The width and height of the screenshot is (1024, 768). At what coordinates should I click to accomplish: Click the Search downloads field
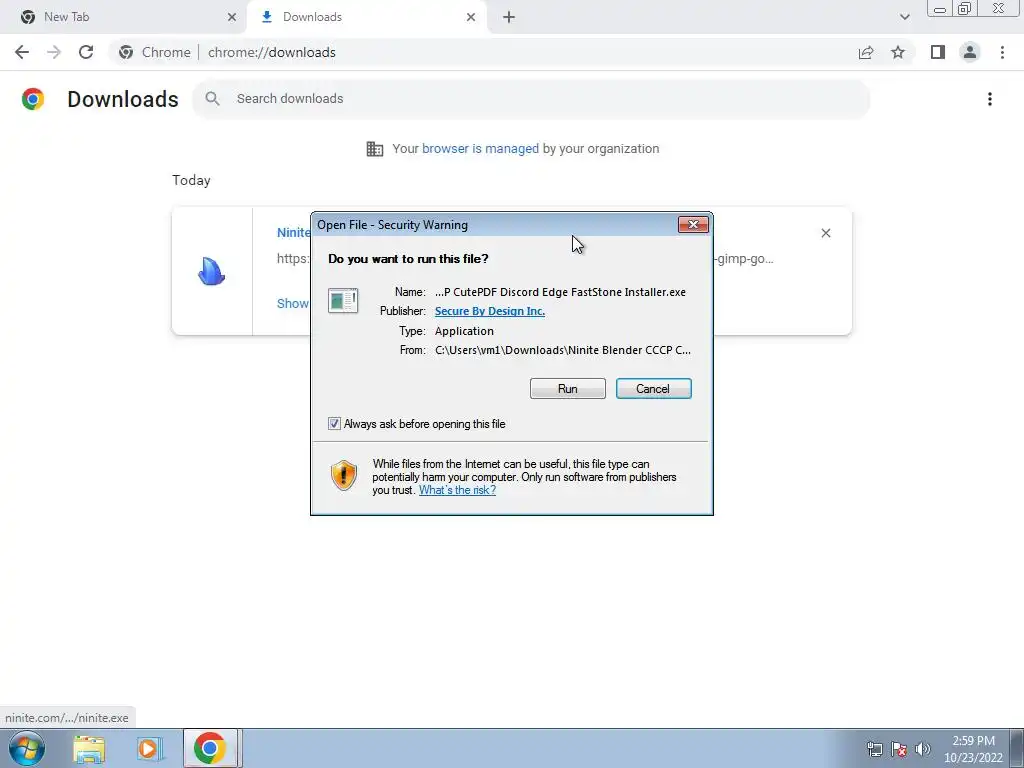(531, 99)
